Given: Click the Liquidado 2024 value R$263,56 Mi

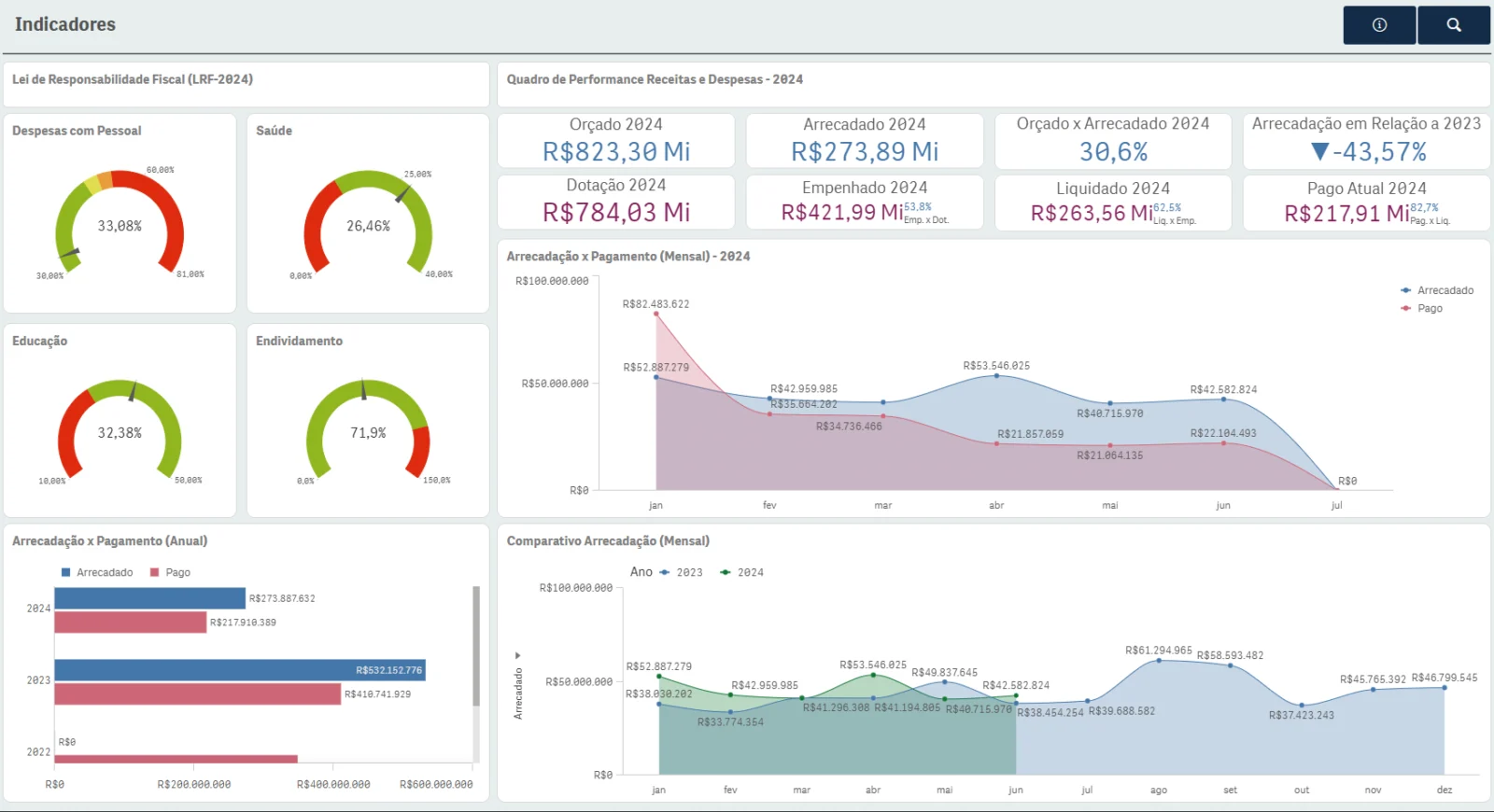Looking at the screenshot, I should click(1092, 213).
